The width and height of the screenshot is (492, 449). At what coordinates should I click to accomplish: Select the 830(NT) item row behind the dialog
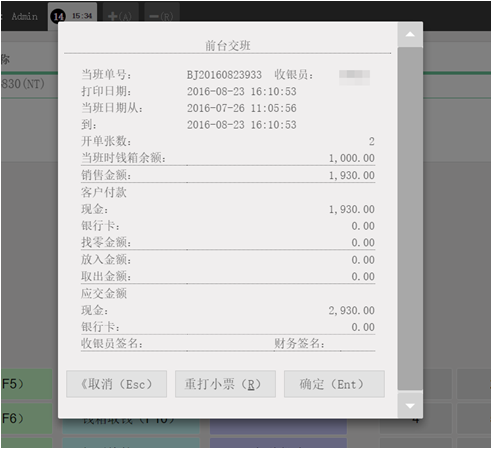(29, 84)
